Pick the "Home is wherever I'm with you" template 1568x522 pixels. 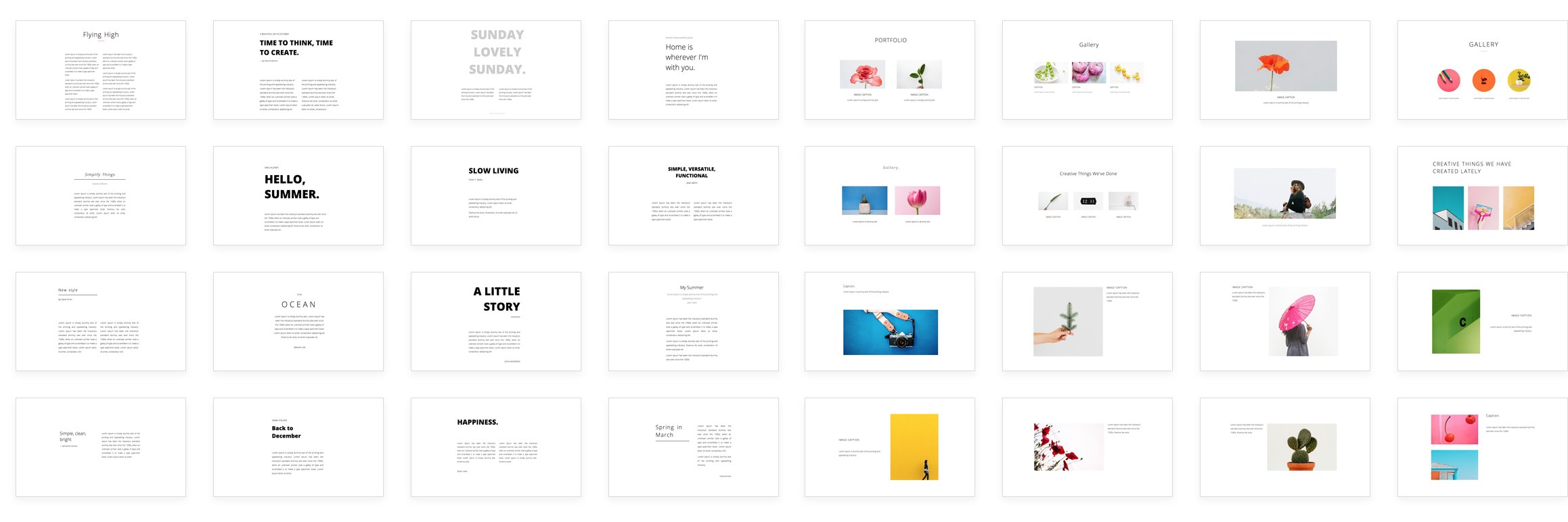pyautogui.click(x=694, y=70)
